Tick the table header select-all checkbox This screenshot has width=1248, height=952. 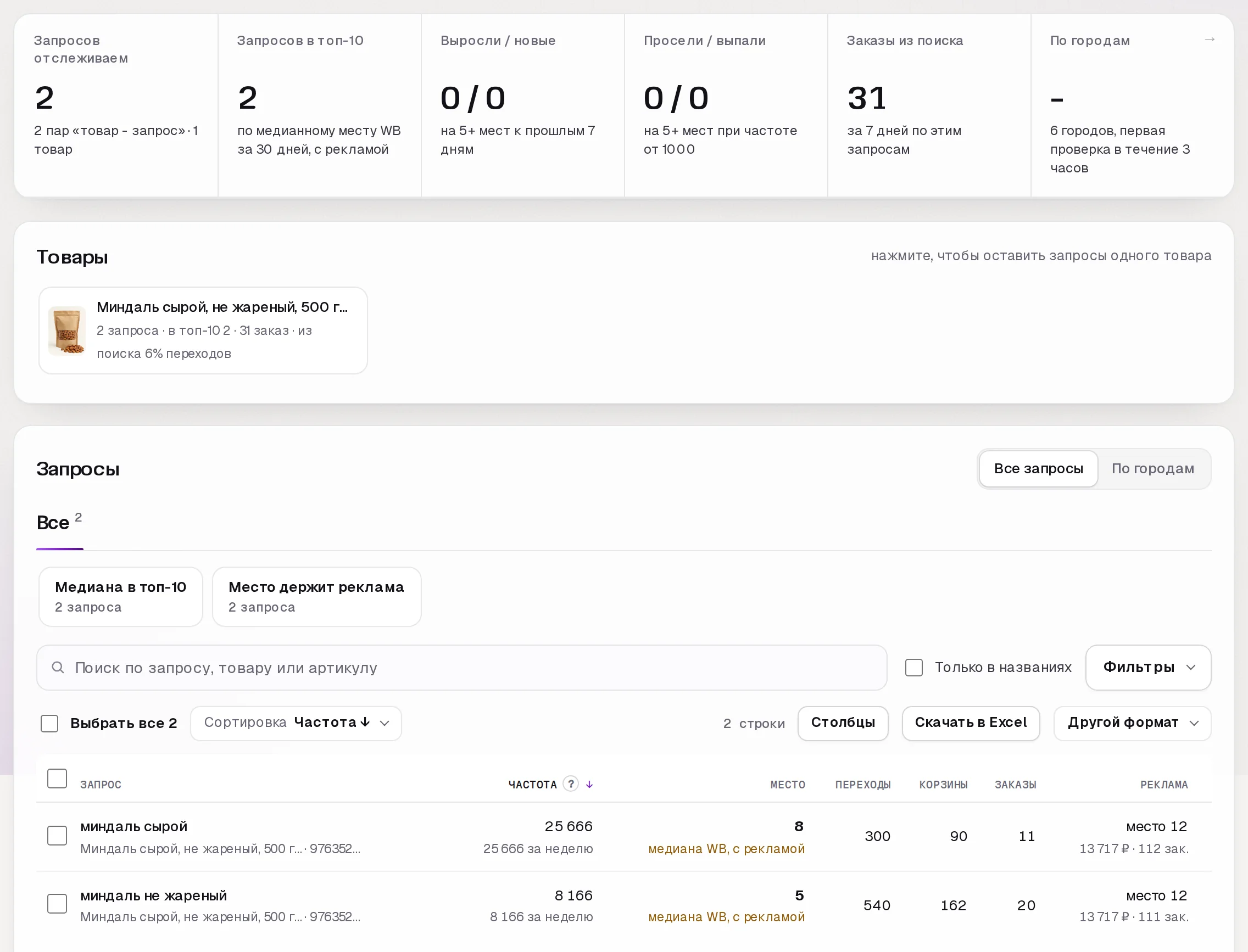pyautogui.click(x=57, y=779)
